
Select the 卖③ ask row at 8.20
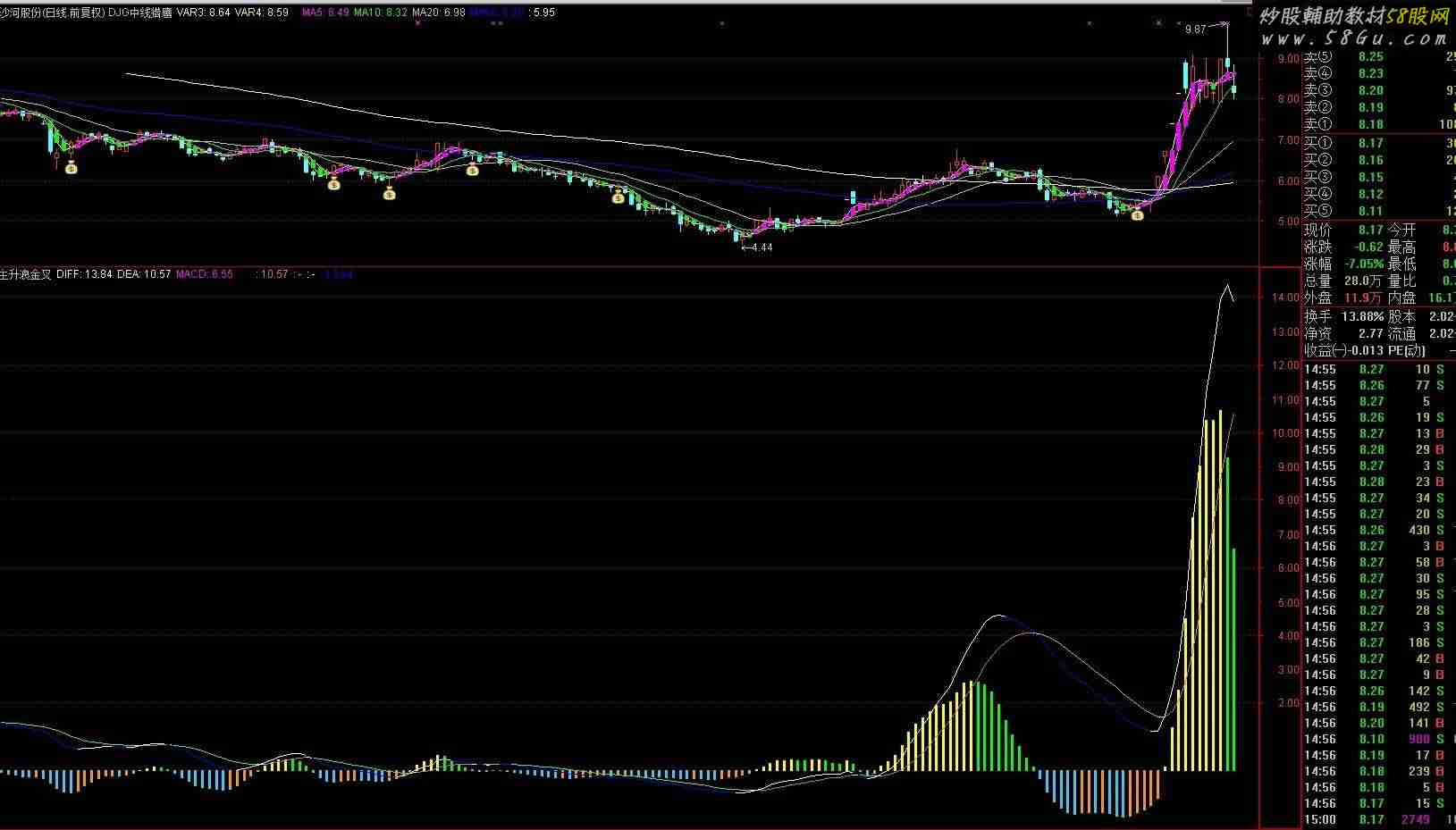1379,91
